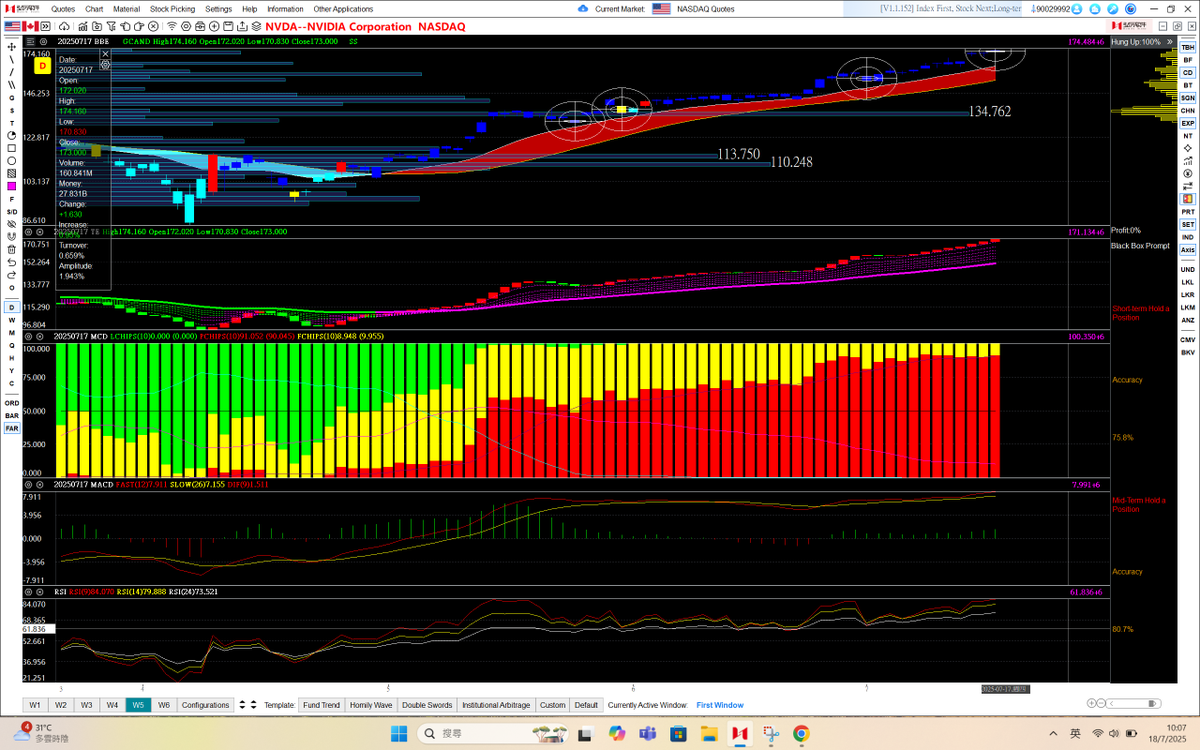The height and width of the screenshot is (750, 1200).
Task: Collapse Hung Up panel double chevron
Action: pyautogui.click(x=1169, y=42)
